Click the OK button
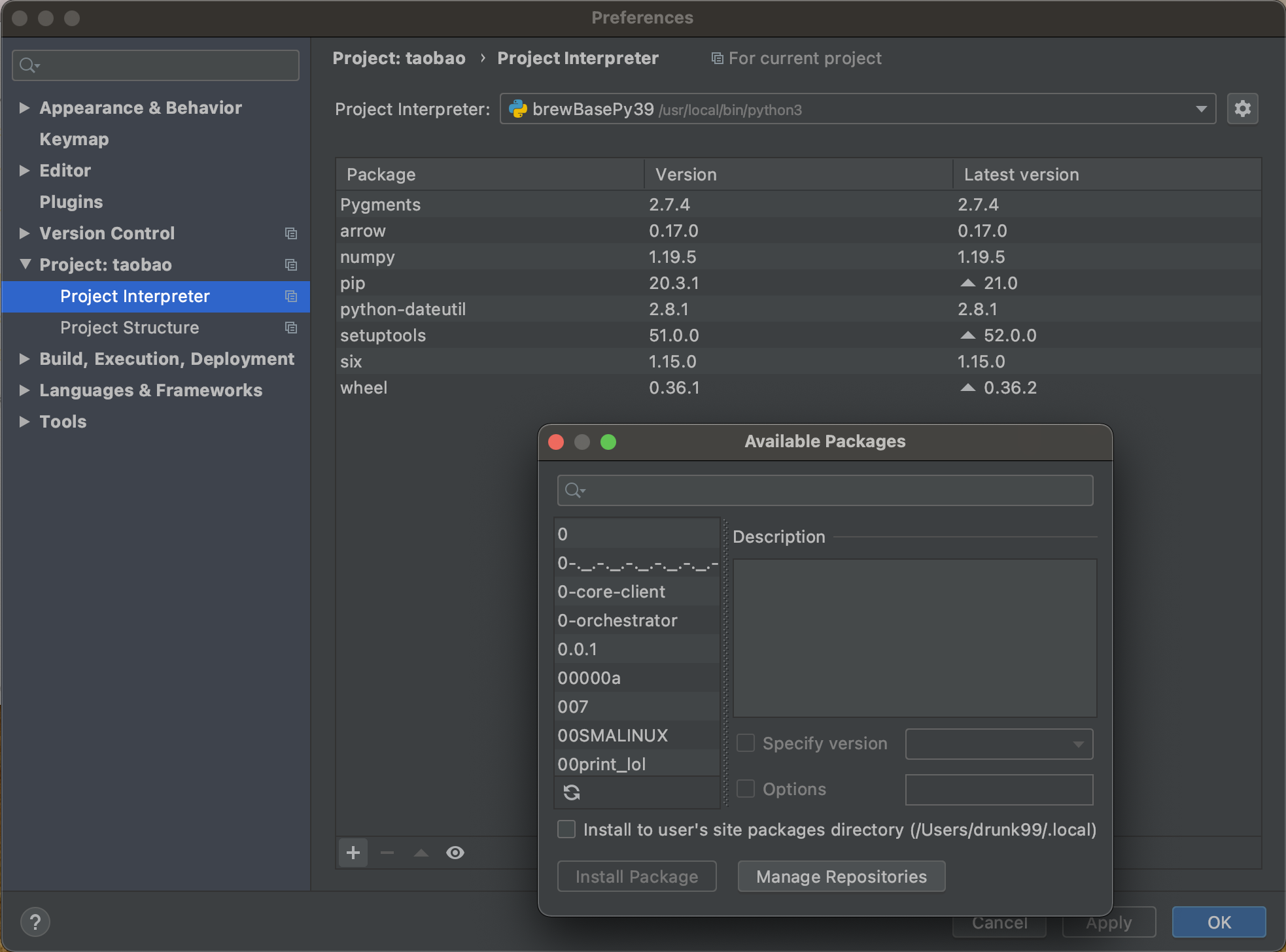1286x952 pixels. pyautogui.click(x=1219, y=922)
